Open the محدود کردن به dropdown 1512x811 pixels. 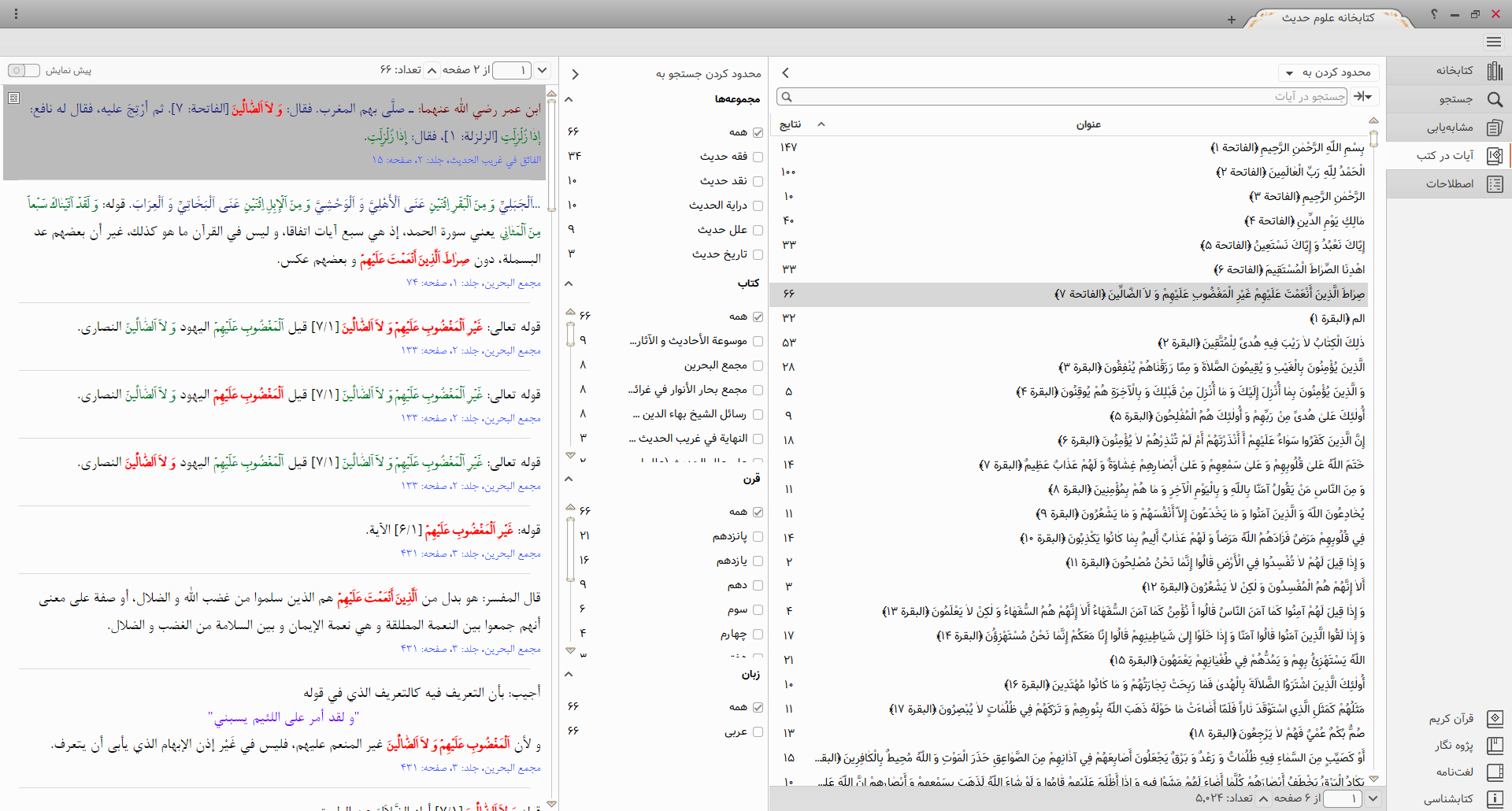tap(1328, 73)
